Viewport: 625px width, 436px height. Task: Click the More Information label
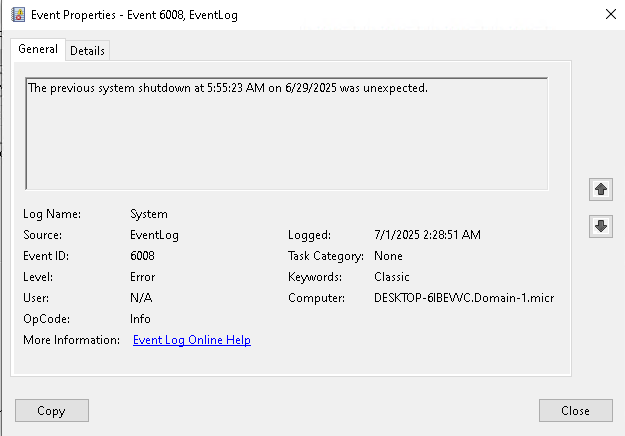[x=71, y=340]
